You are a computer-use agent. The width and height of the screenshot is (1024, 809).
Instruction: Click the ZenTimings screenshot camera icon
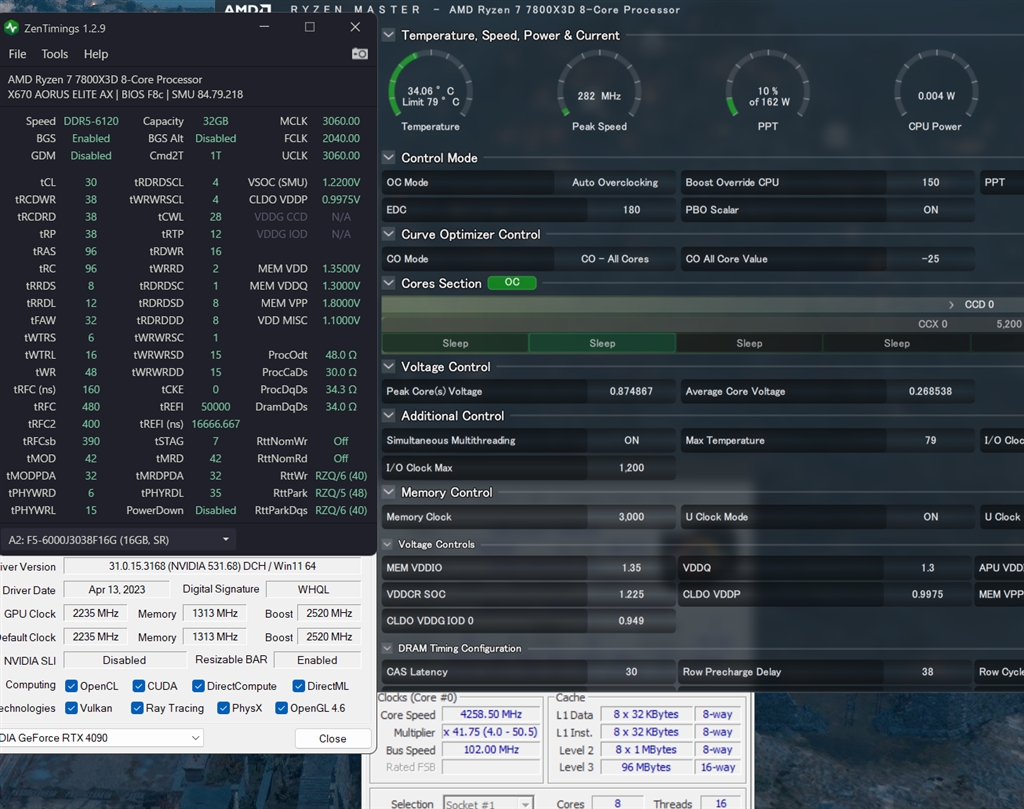click(x=359, y=54)
